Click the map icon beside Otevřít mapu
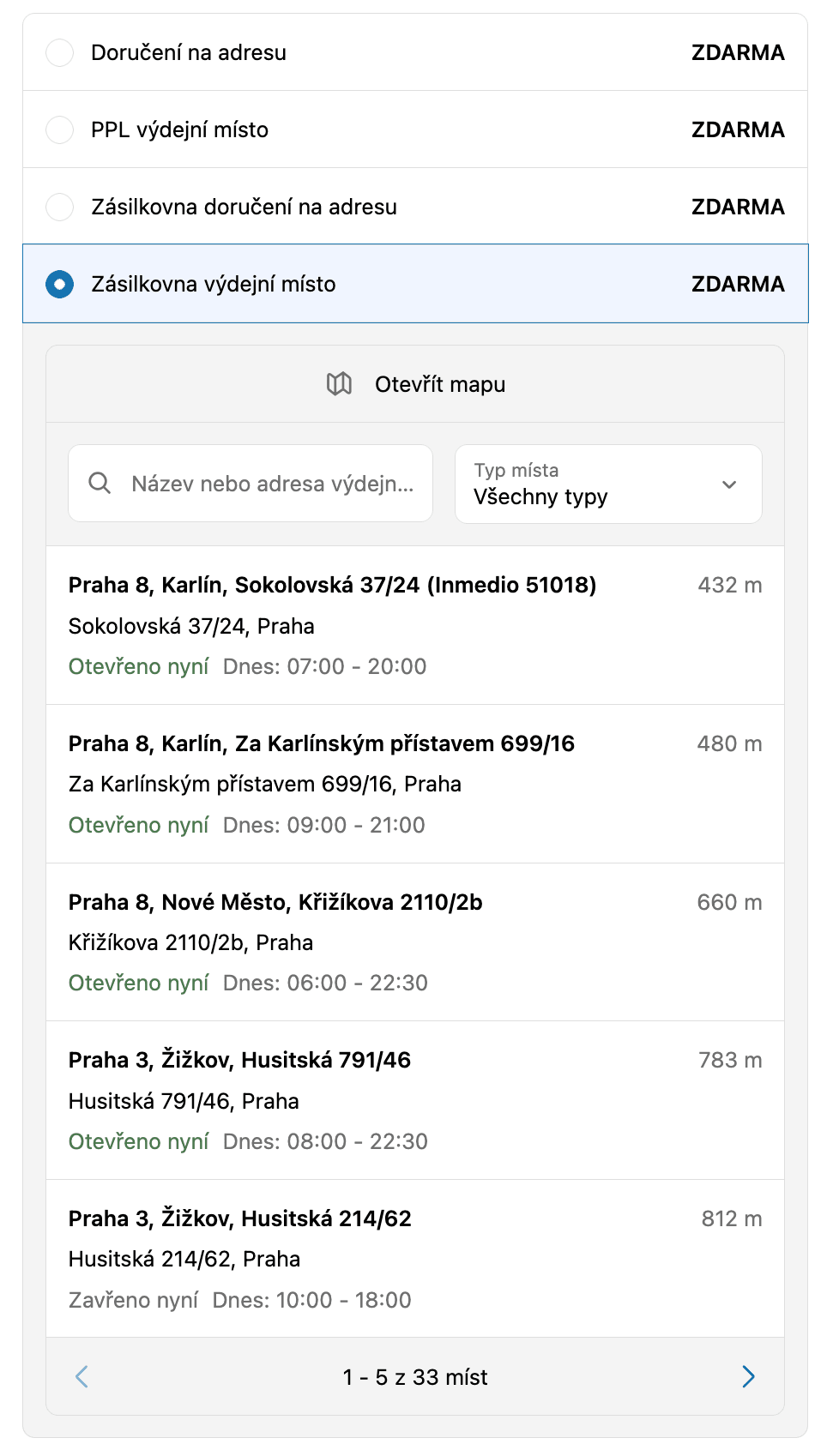The width and height of the screenshot is (827, 1456). click(x=339, y=384)
